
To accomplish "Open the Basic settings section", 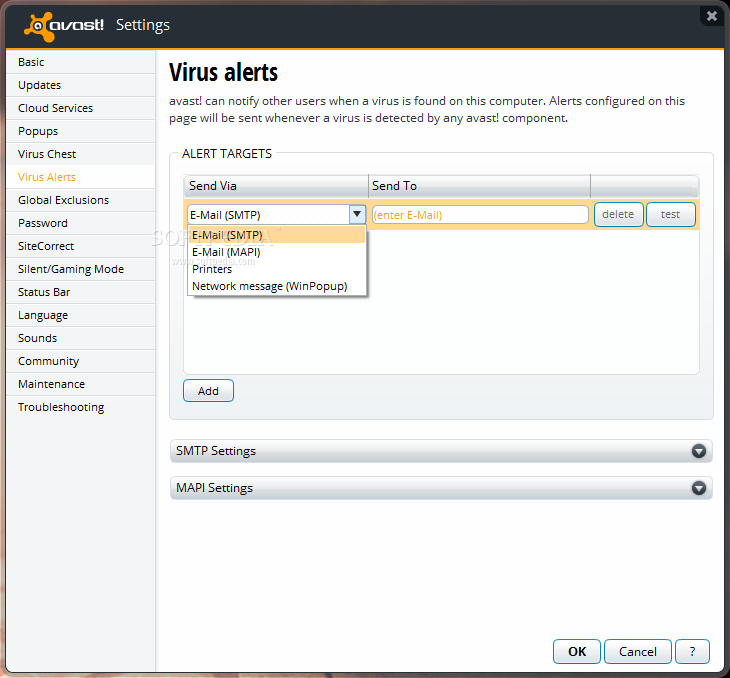I will [81, 62].
